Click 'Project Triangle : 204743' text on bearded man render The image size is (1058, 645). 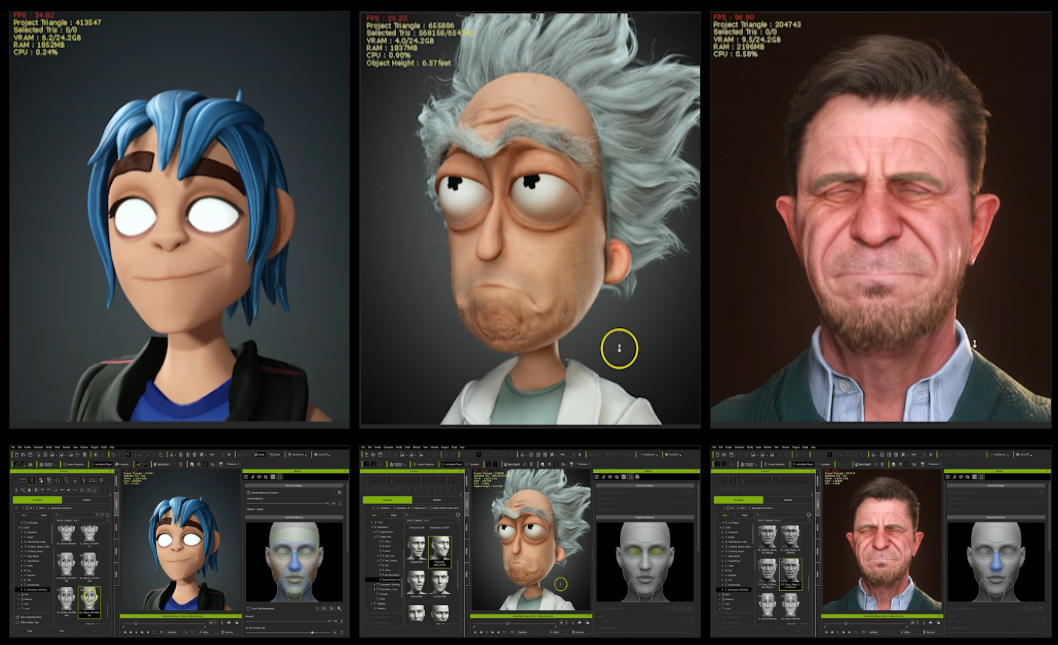(757, 24)
